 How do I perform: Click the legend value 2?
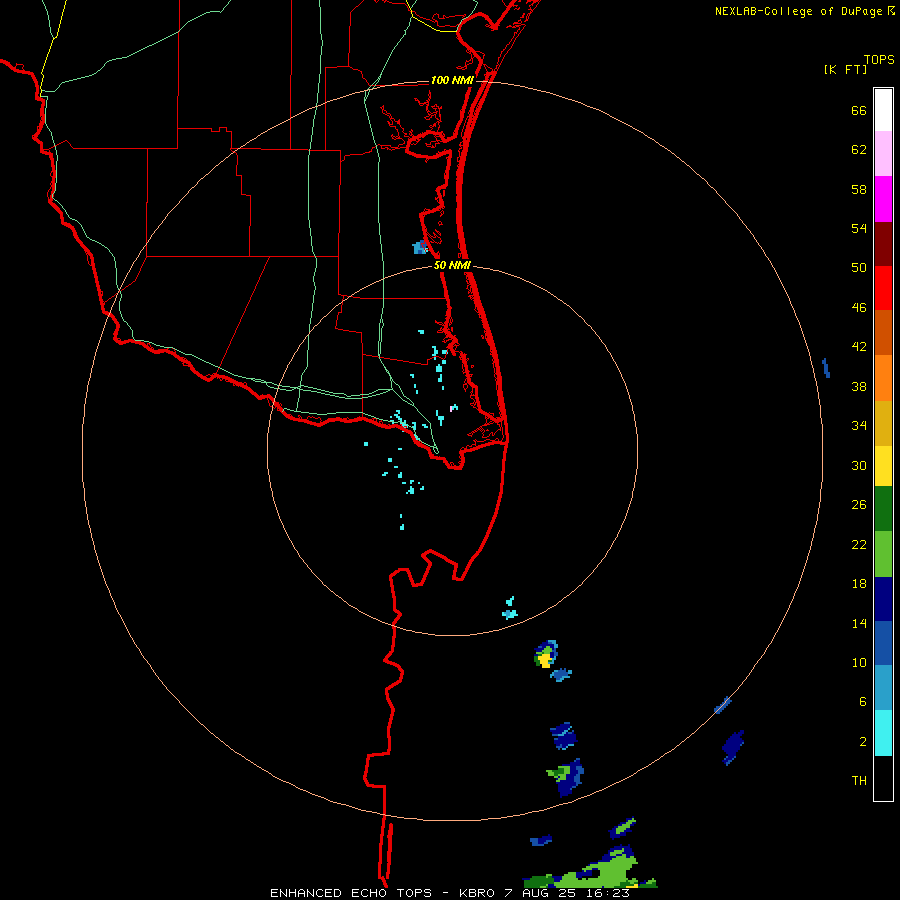(x=863, y=742)
